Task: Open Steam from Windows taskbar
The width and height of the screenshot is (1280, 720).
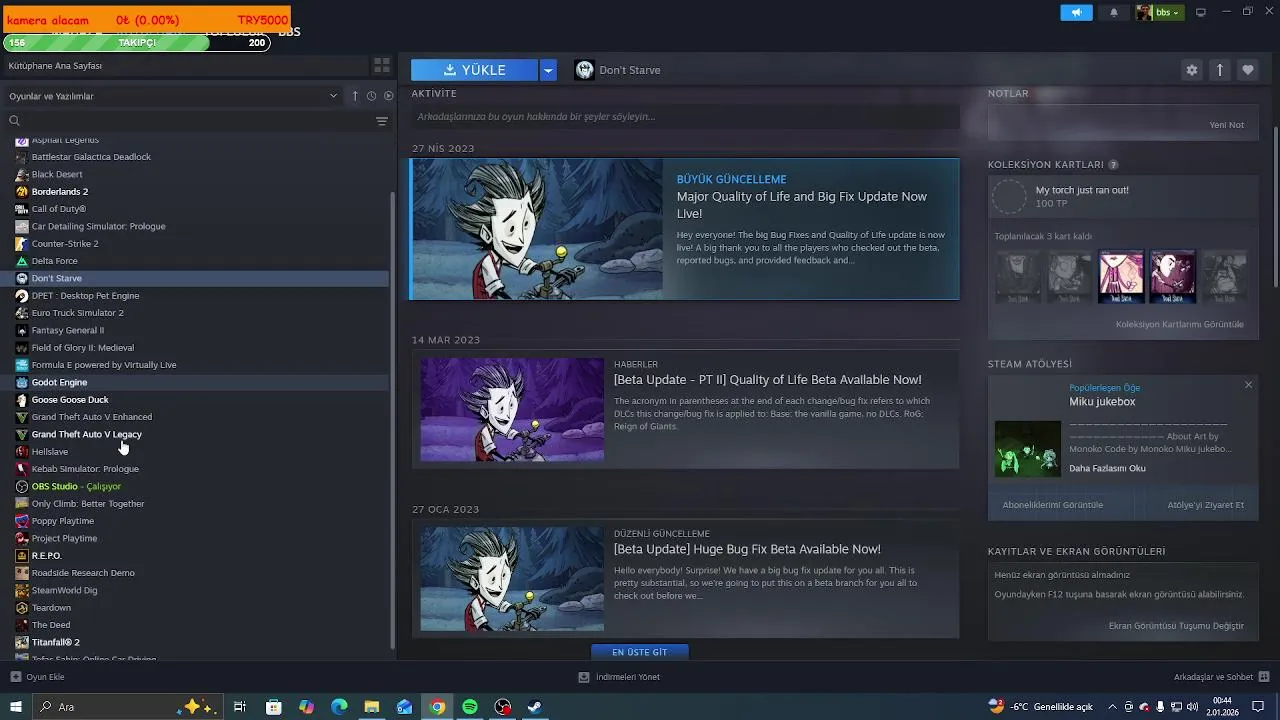Action: tap(535, 707)
